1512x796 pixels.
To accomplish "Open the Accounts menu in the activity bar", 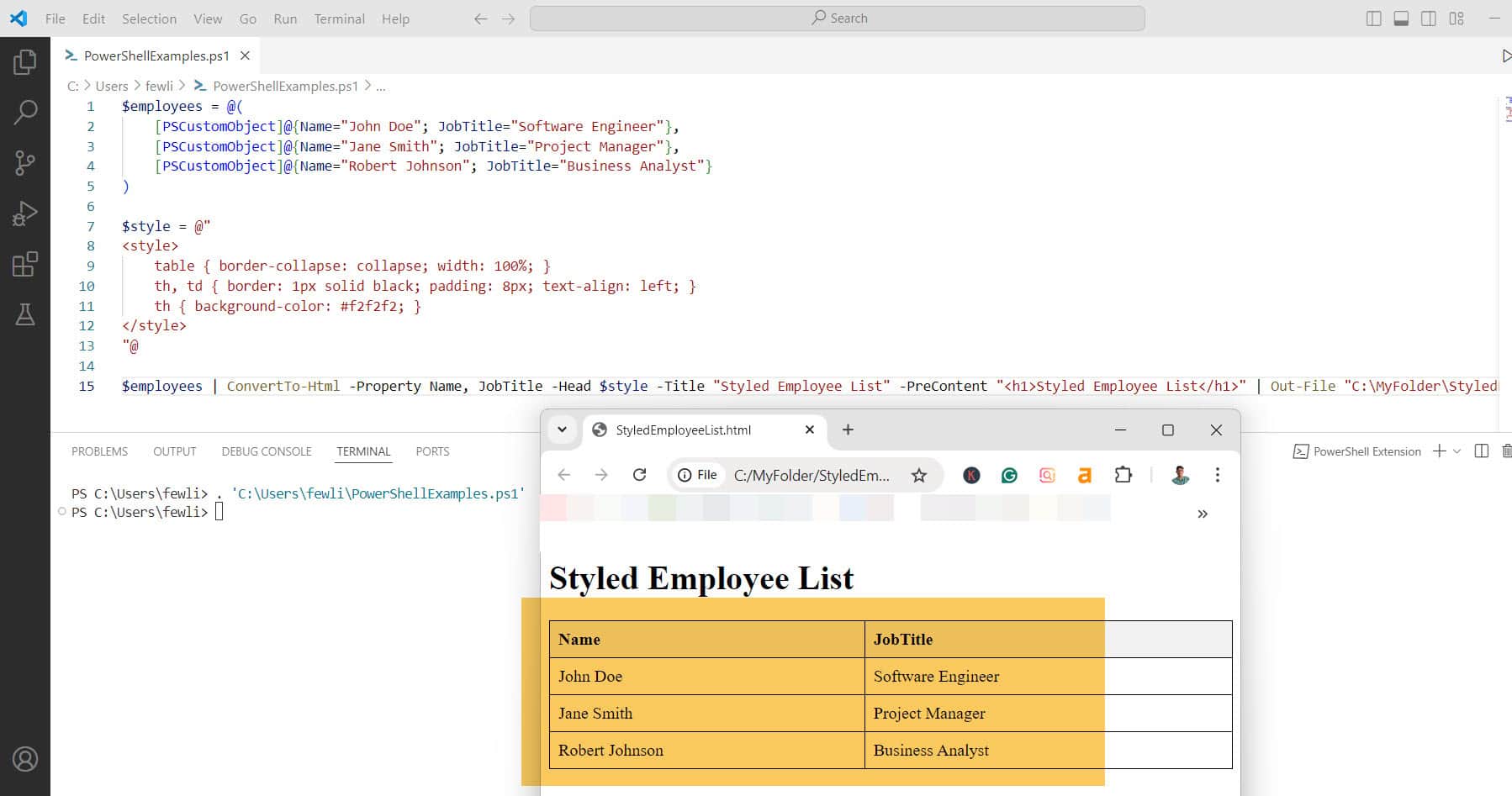I will [25, 759].
